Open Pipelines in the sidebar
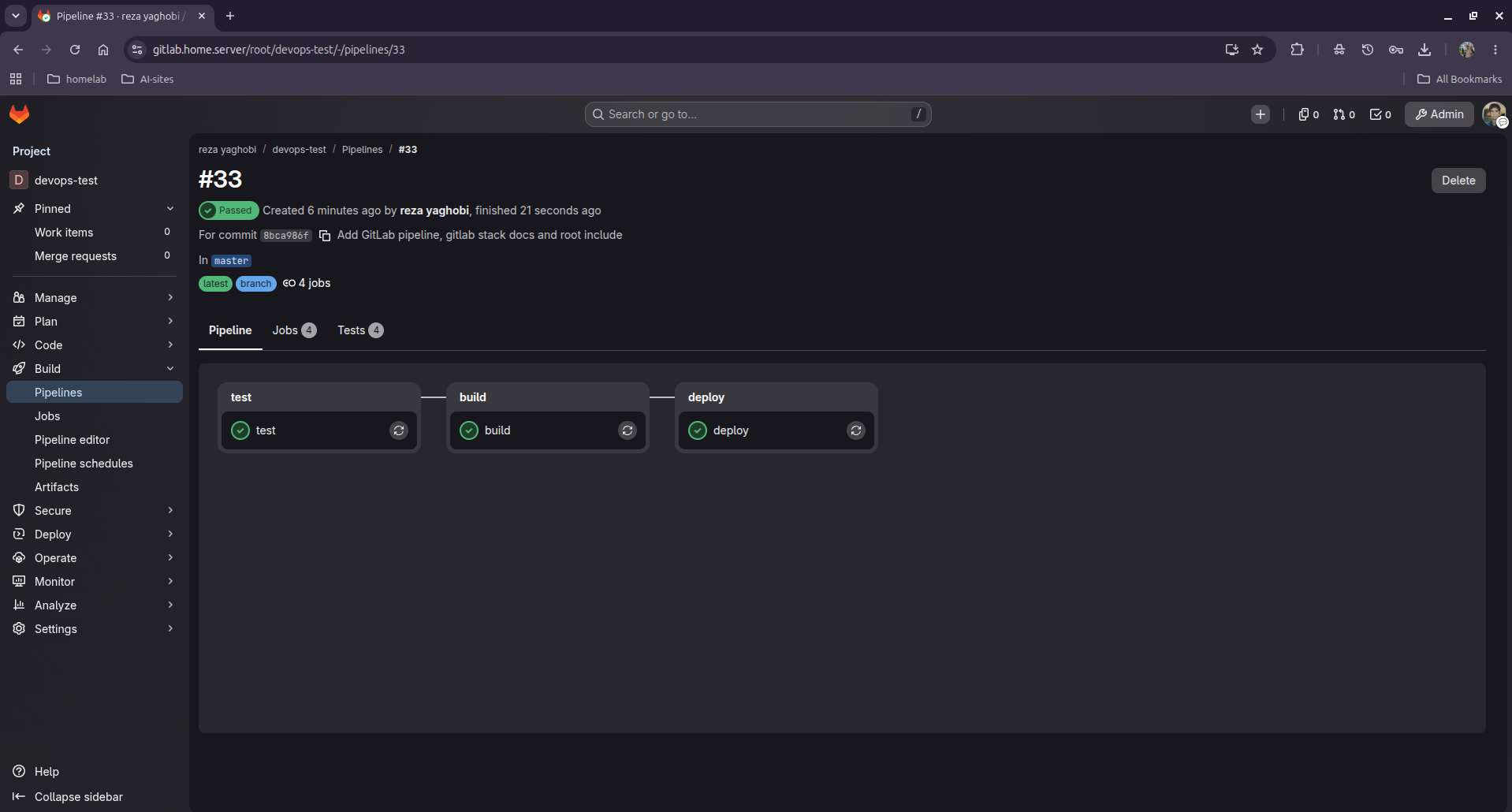The width and height of the screenshot is (1512, 812). pos(95,393)
